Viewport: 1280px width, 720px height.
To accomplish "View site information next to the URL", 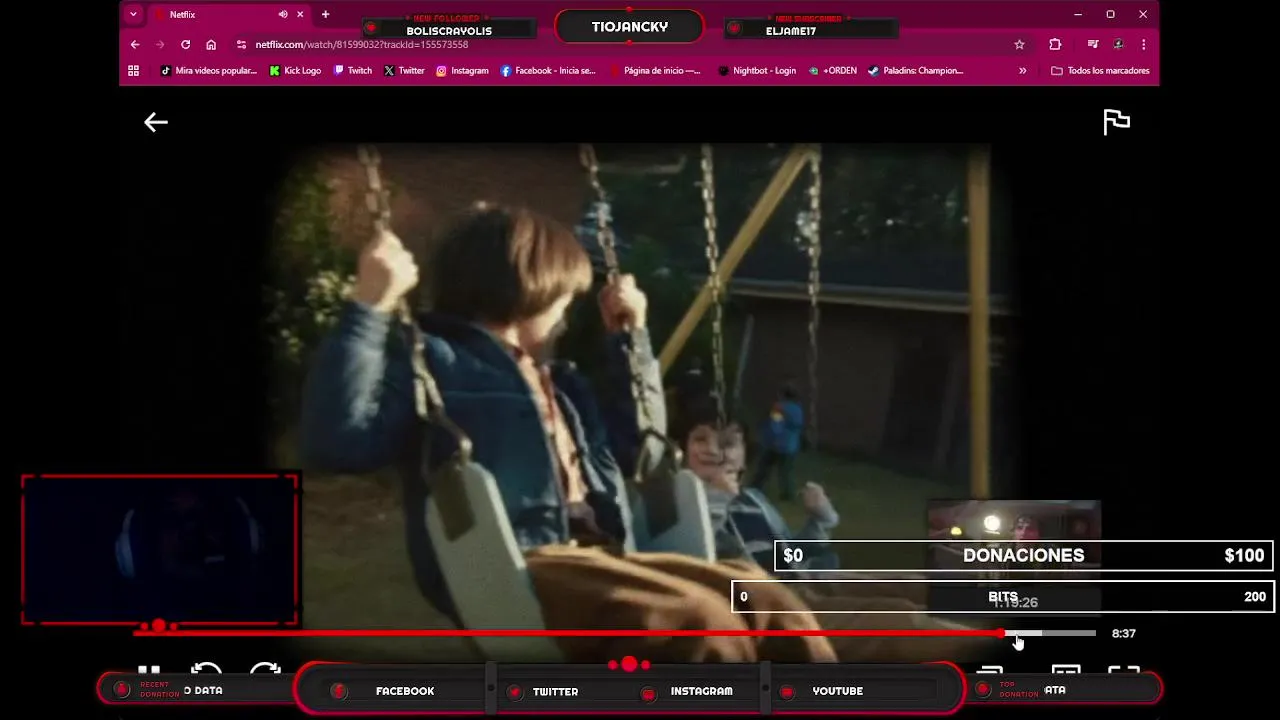I will click(x=241, y=44).
